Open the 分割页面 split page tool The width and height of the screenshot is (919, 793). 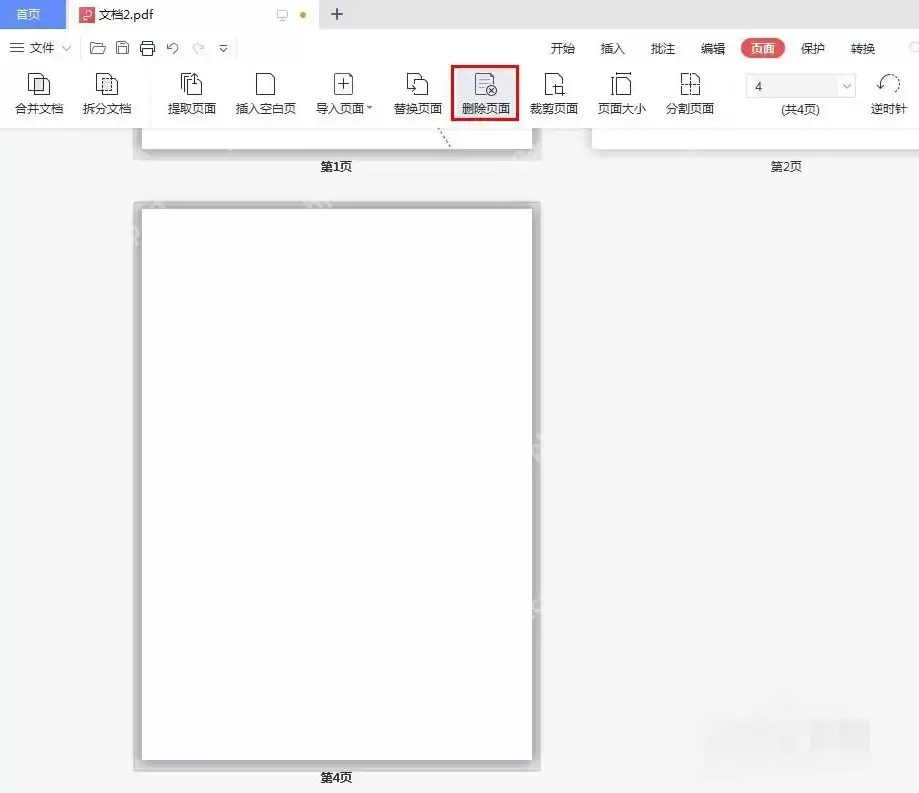point(690,92)
